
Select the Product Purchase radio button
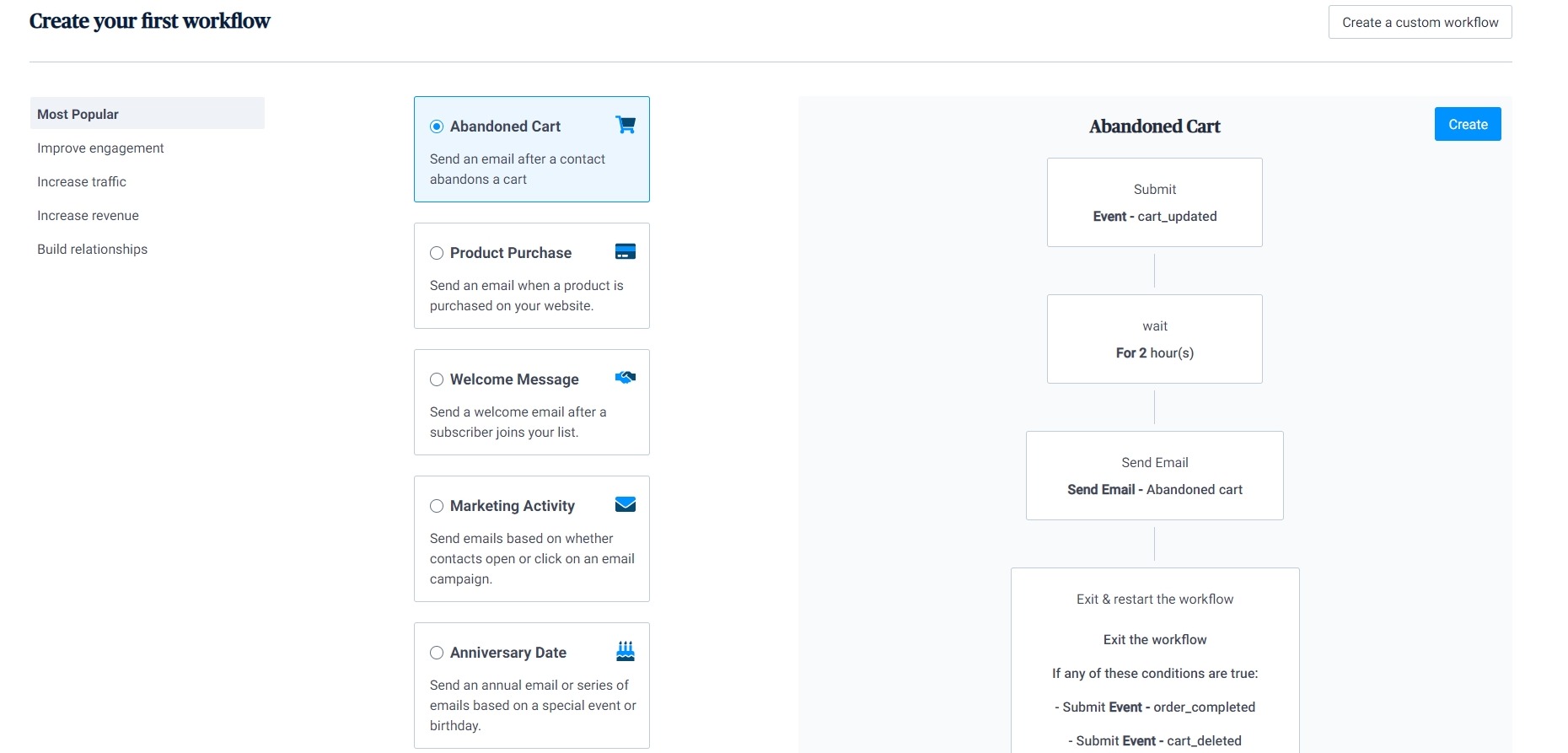click(x=437, y=253)
